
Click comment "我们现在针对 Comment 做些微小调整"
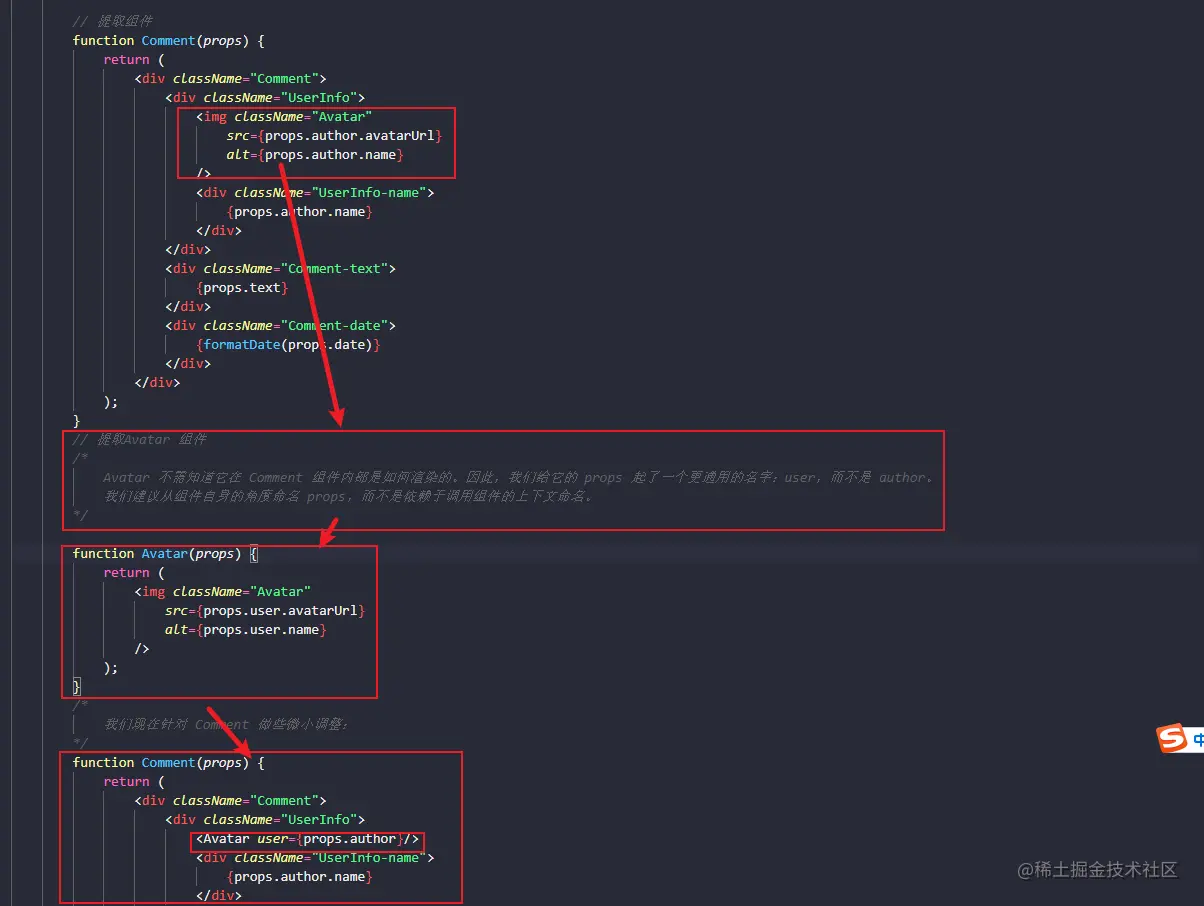tap(226, 724)
